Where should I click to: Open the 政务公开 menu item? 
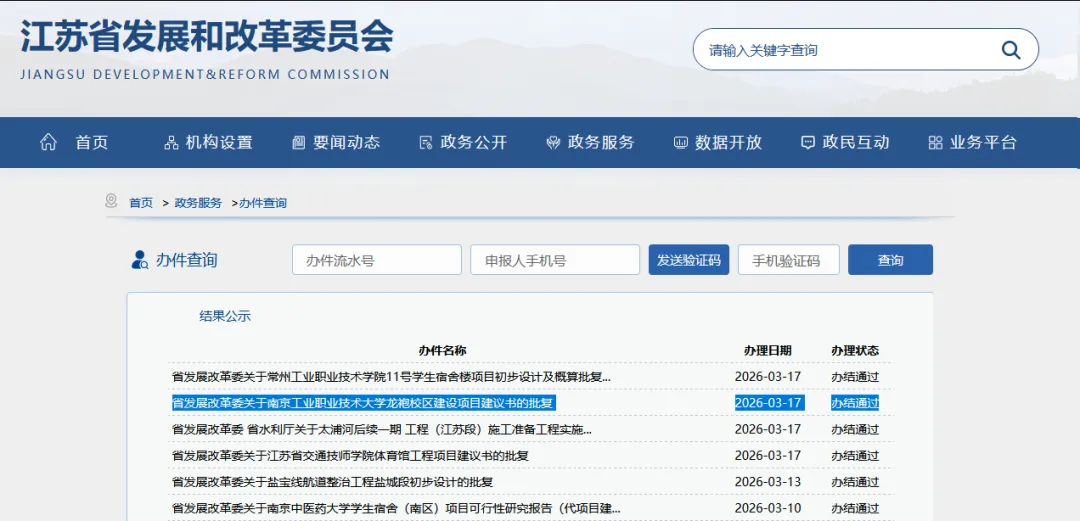point(474,143)
